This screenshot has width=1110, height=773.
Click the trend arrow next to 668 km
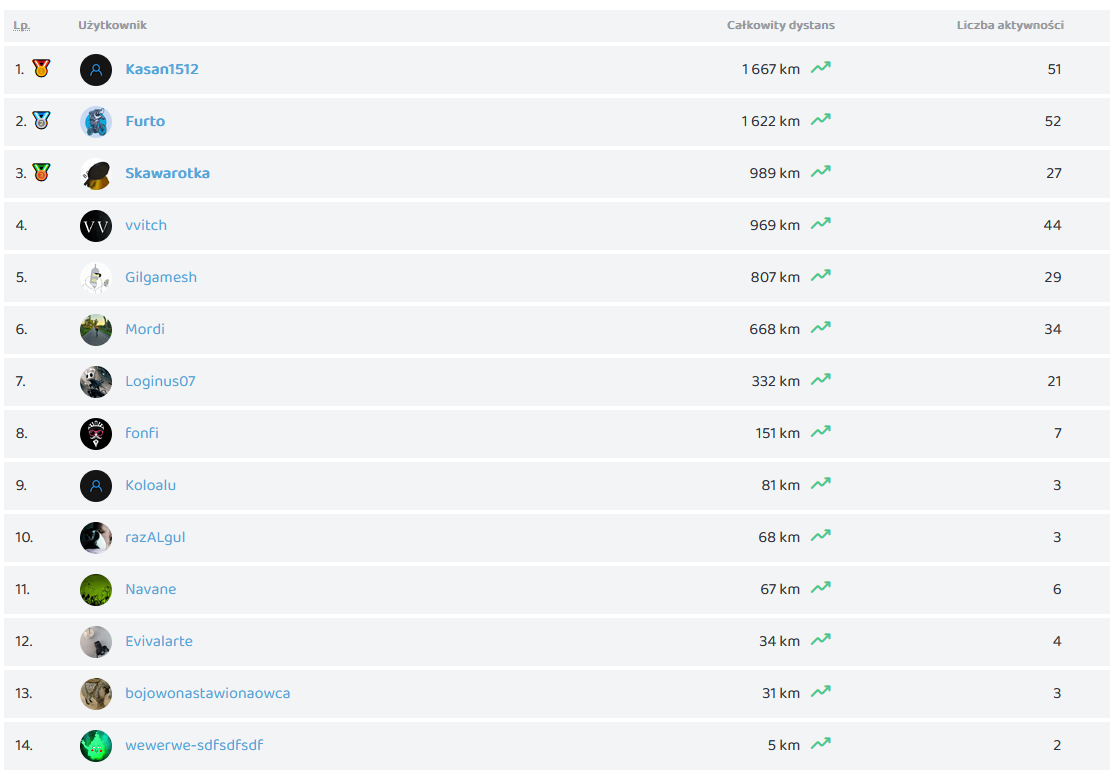[821, 329]
